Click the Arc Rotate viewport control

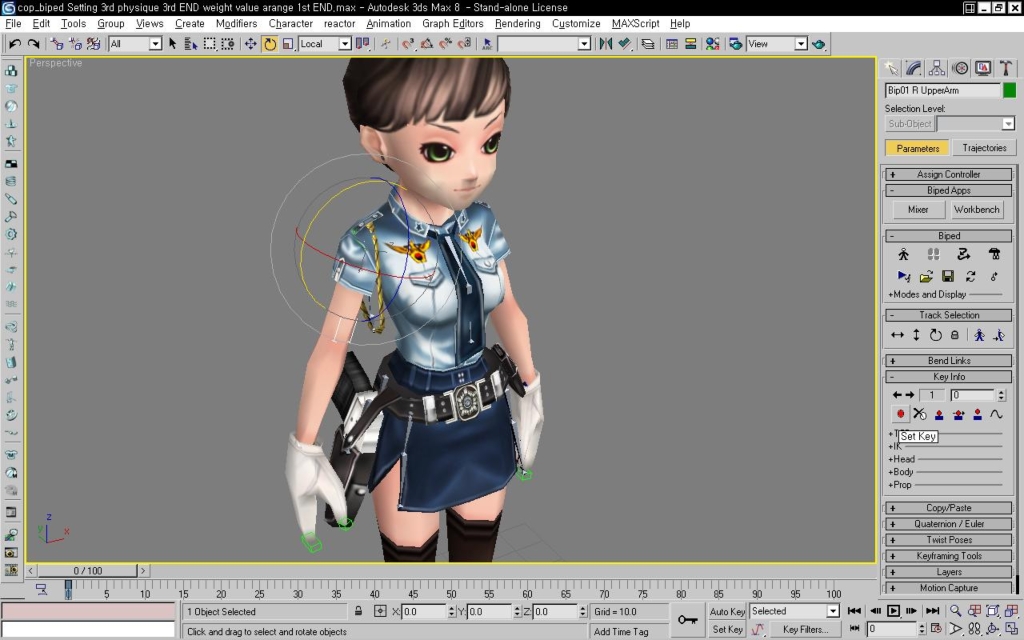(x=993, y=629)
